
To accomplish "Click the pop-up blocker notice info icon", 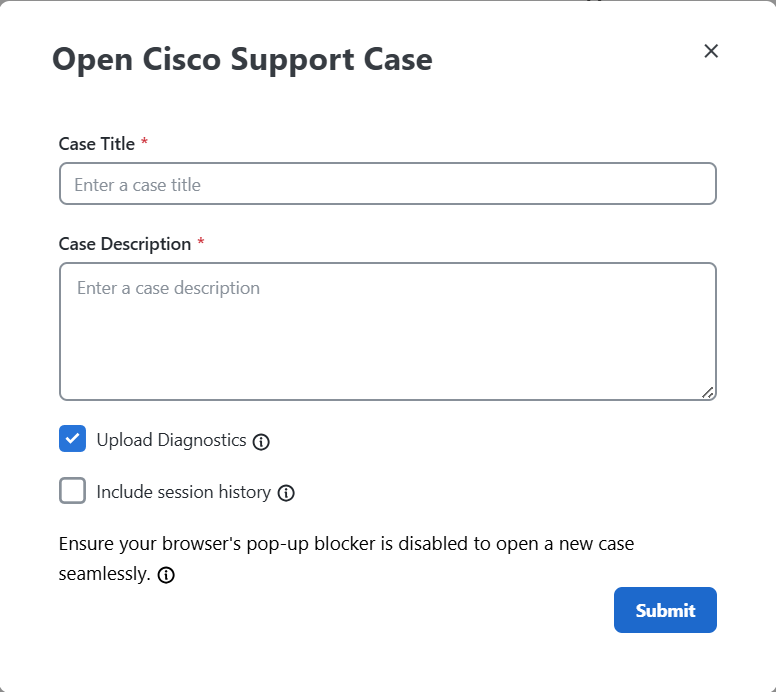I will pyautogui.click(x=167, y=575).
